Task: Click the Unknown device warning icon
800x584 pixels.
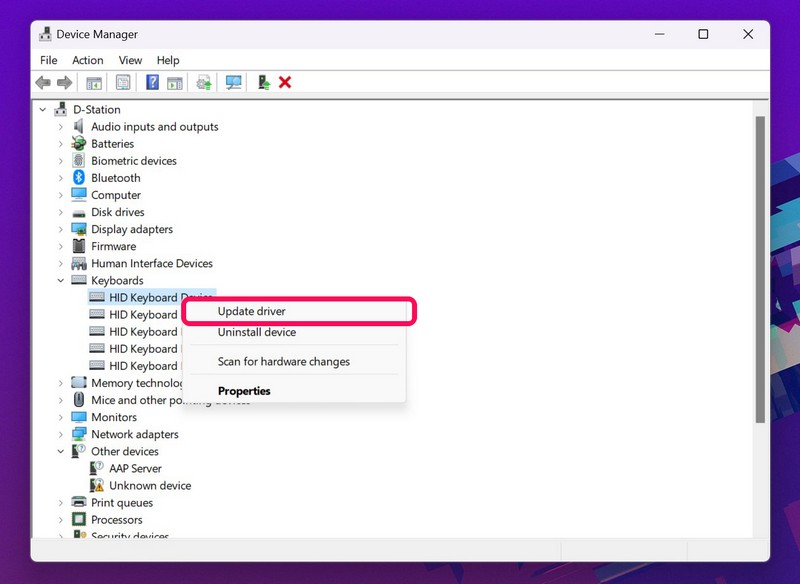Action: click(x=97, y=486)
